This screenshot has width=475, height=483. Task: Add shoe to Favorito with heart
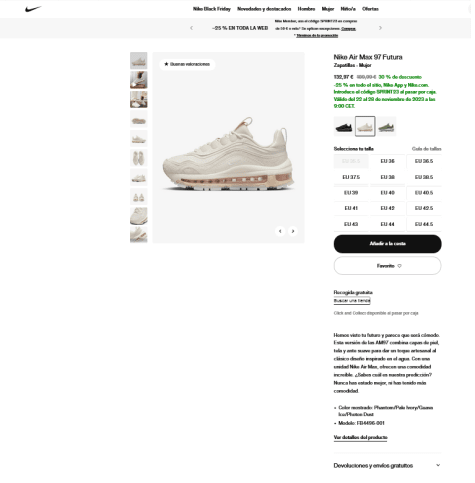387,266
